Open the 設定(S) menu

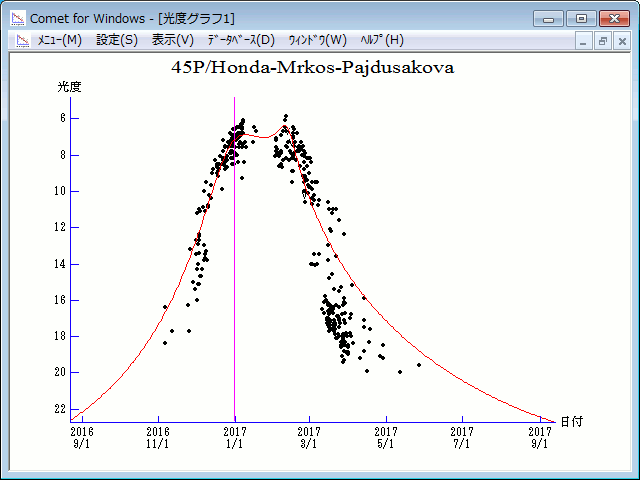[117, 40]
